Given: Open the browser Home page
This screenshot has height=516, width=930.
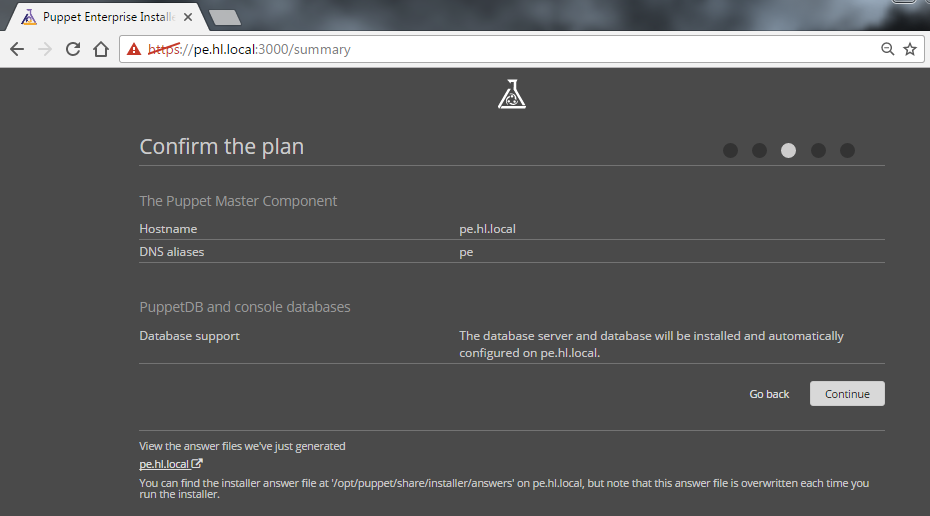Looking at the screenshot, I should [101, 49].
